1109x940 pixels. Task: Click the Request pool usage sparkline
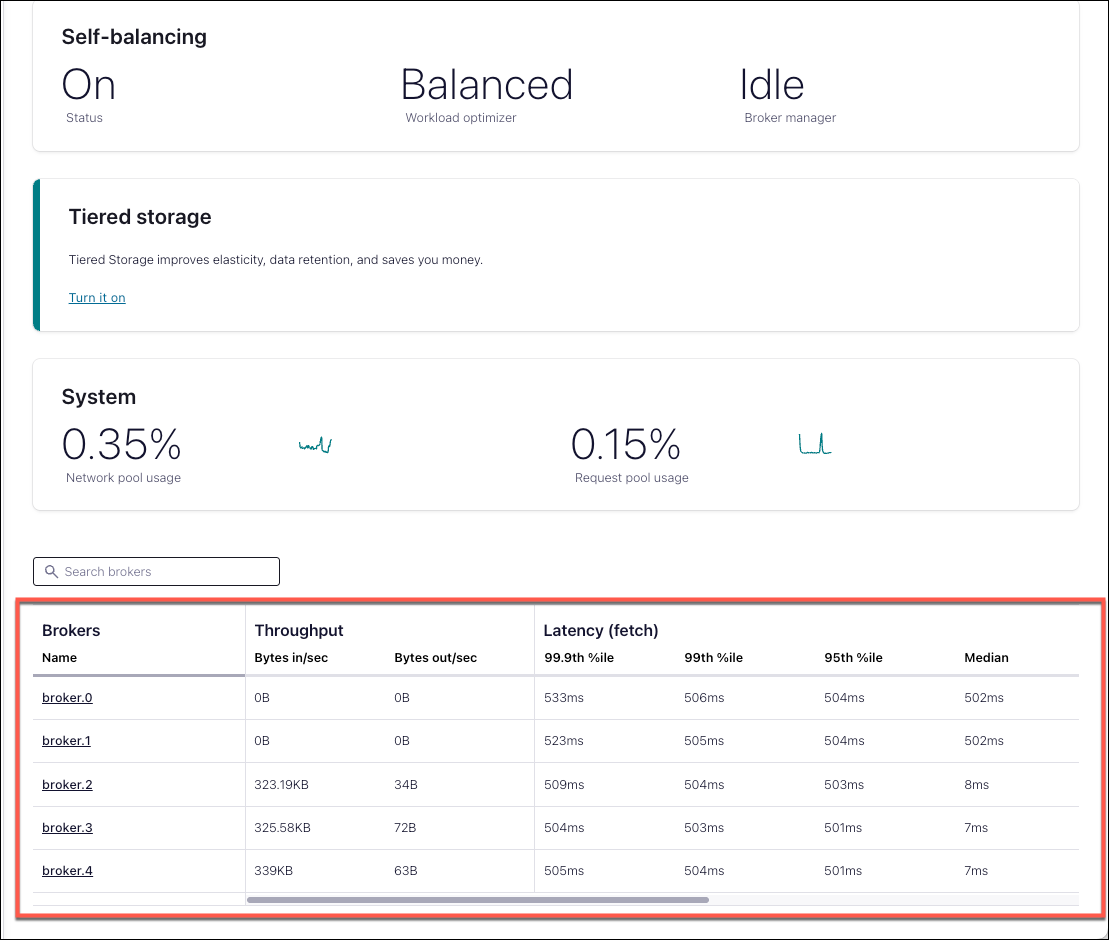pyautogui.click(x=815, y=444)
